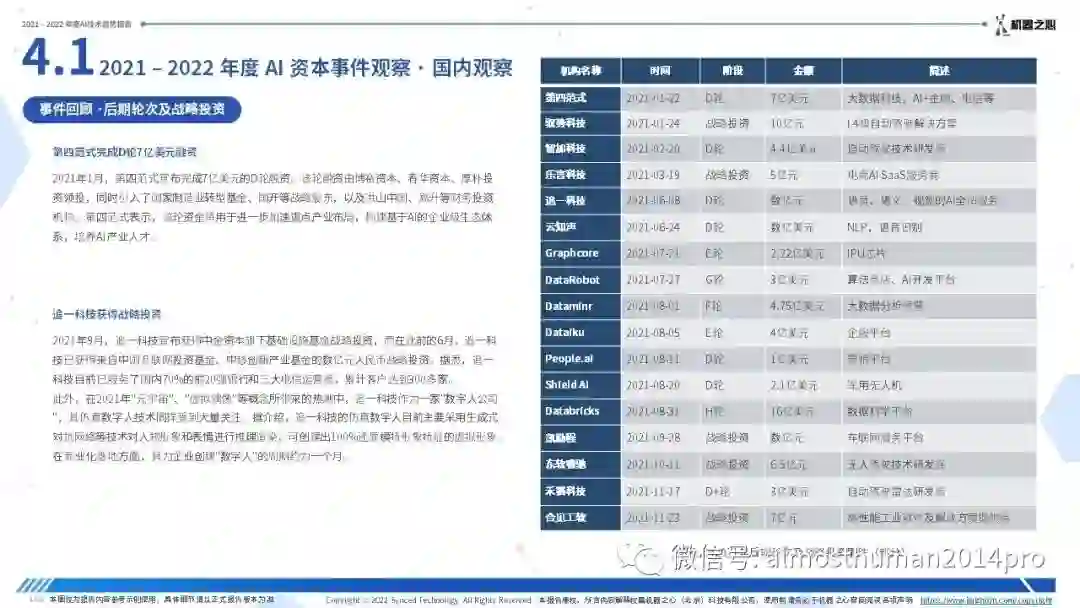Click the 机器之心 logo at top right

pos(1025,25)
